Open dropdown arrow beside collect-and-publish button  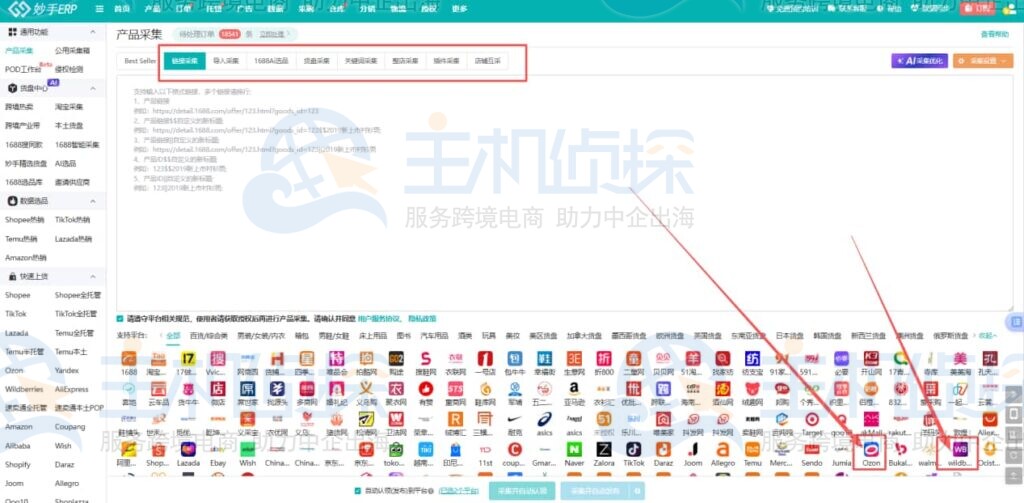[638, 491]
